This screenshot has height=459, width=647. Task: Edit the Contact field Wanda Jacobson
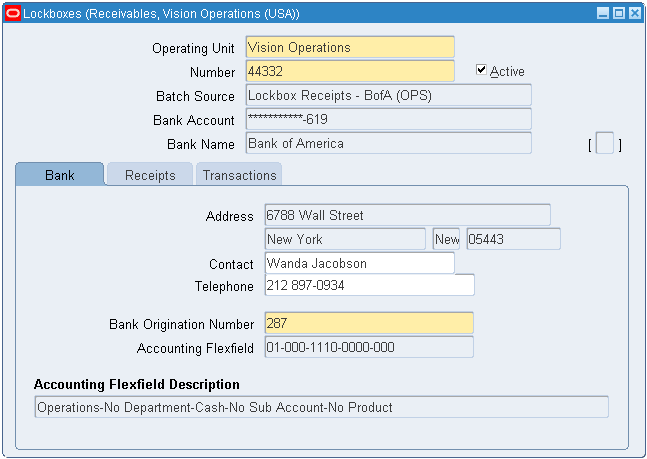(x=358, y=264)
